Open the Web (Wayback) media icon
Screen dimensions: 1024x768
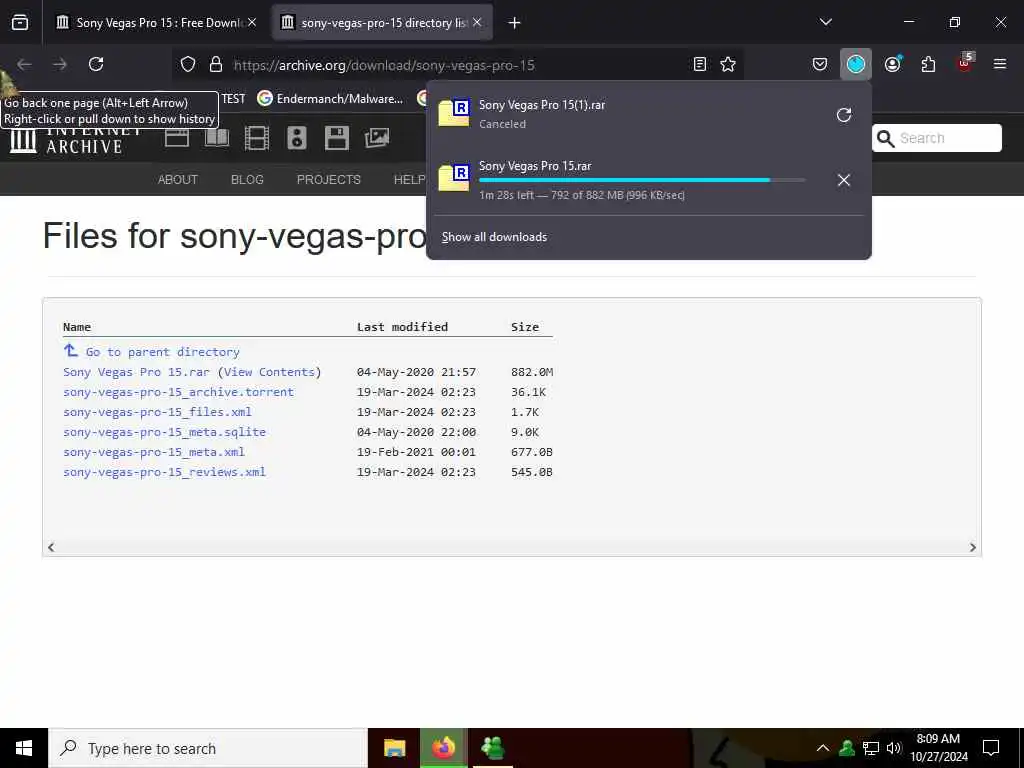point(177,138)
